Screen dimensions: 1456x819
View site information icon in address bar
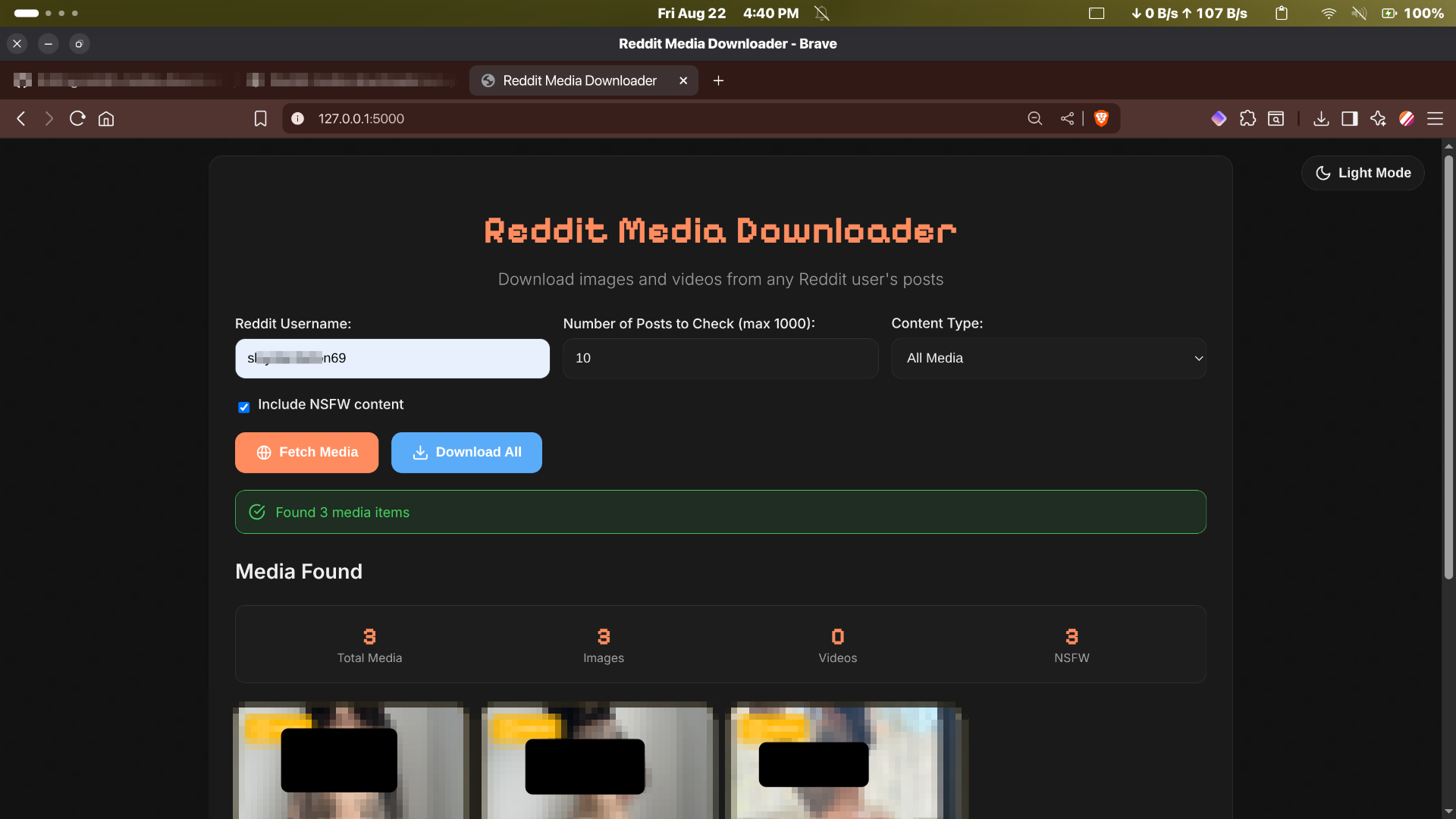[298, 119]
